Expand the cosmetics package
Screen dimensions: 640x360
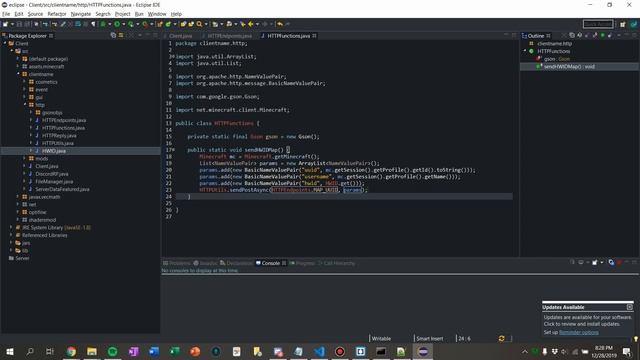pos(24,82)
